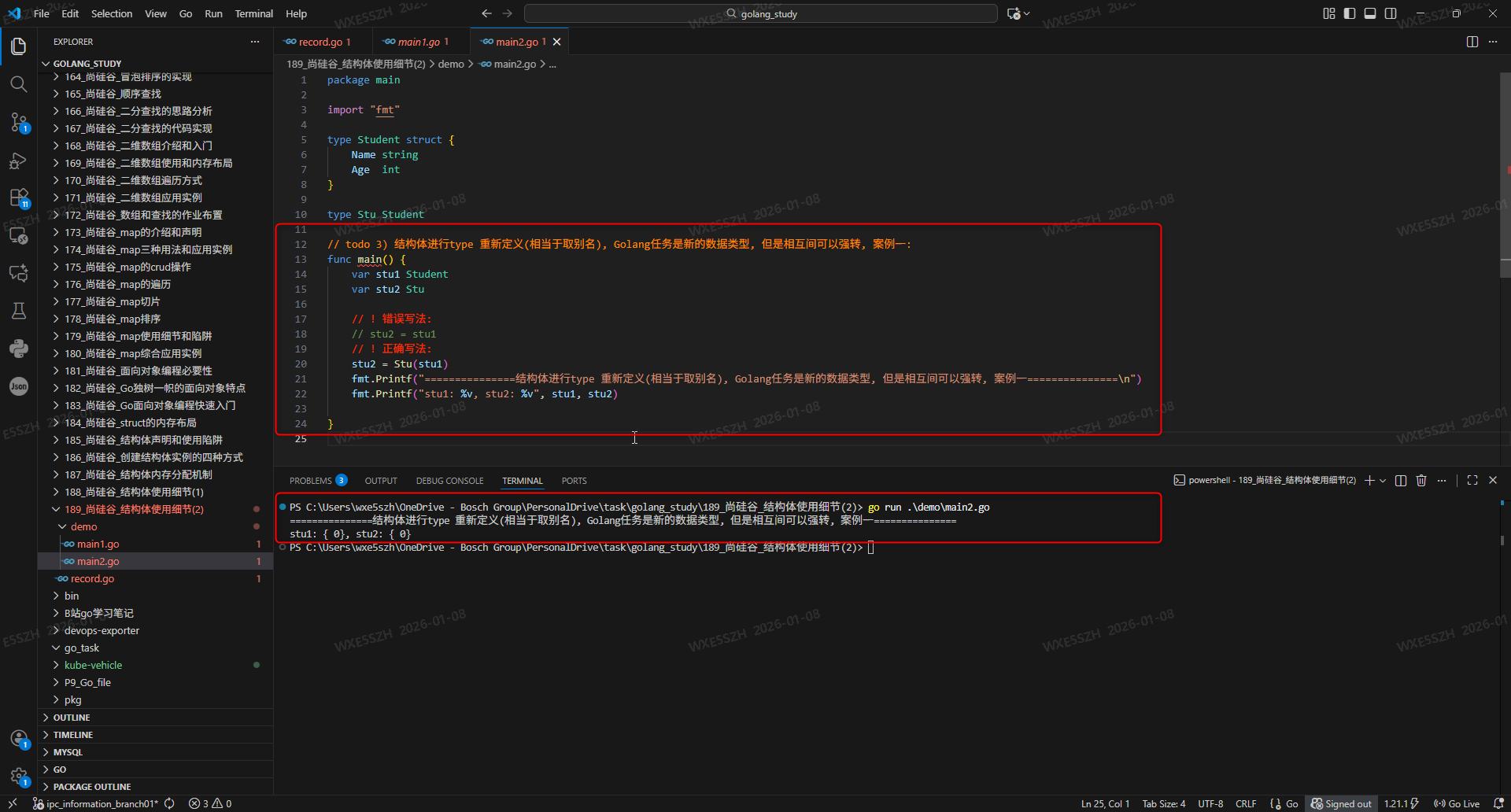Viewport: 1511px width, 812px height.
Task: Split the terminal pane
Action: tap(1401, 480)
